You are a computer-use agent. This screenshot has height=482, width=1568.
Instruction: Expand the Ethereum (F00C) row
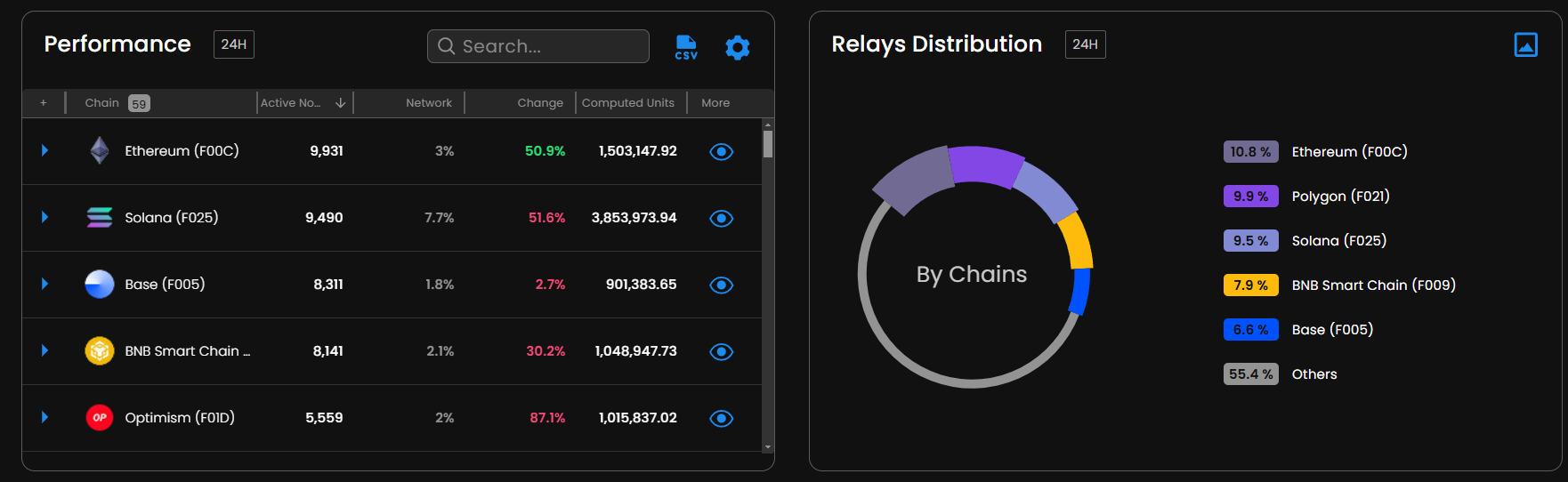tap(44, 151)
